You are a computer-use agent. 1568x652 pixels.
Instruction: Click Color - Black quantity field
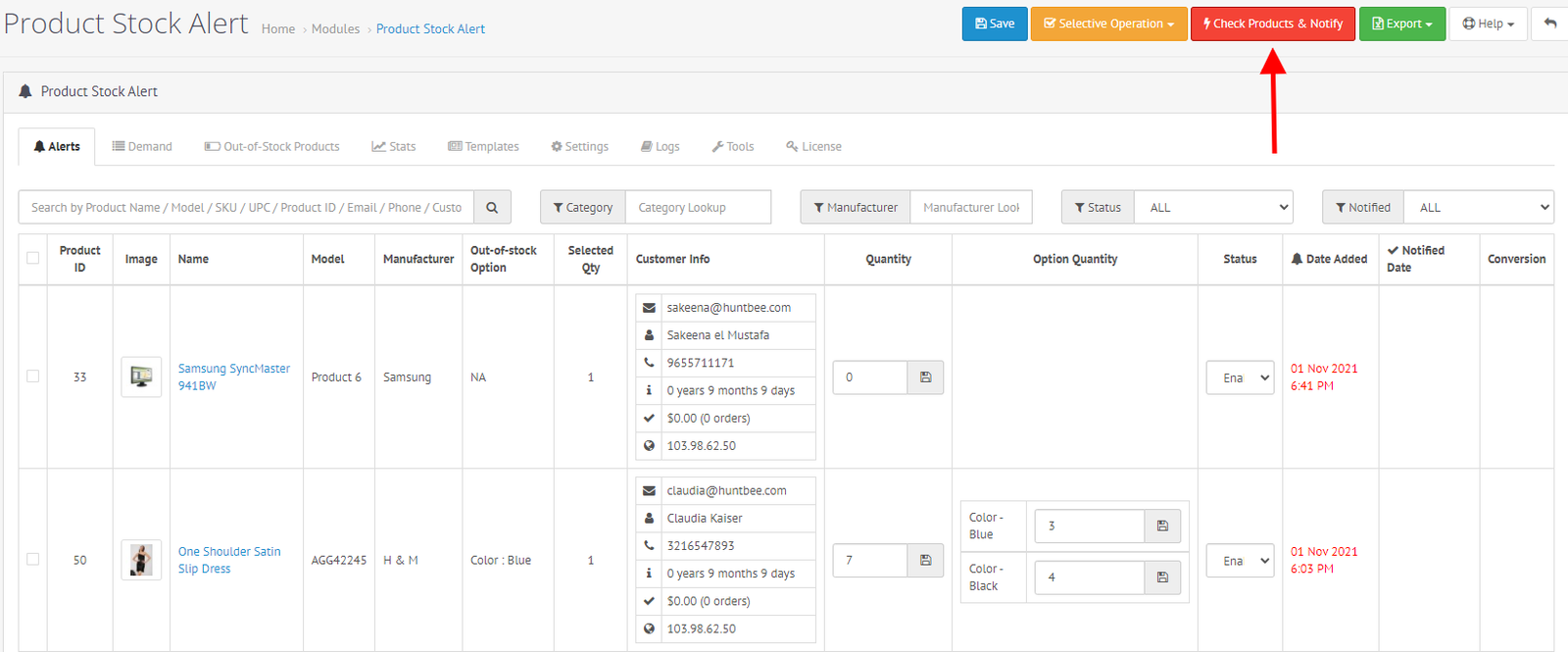[x=1090, y=577]
